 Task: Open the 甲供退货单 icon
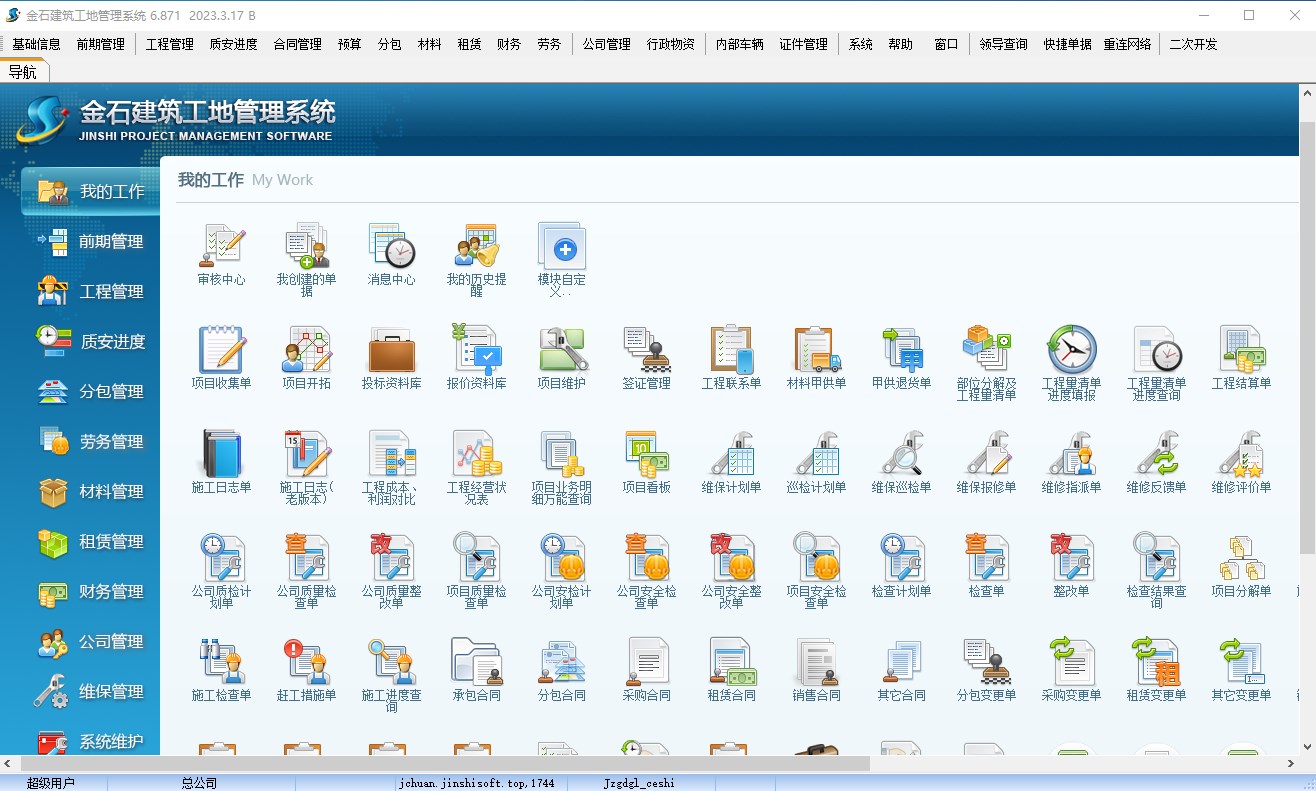click(x=901, y=350)
